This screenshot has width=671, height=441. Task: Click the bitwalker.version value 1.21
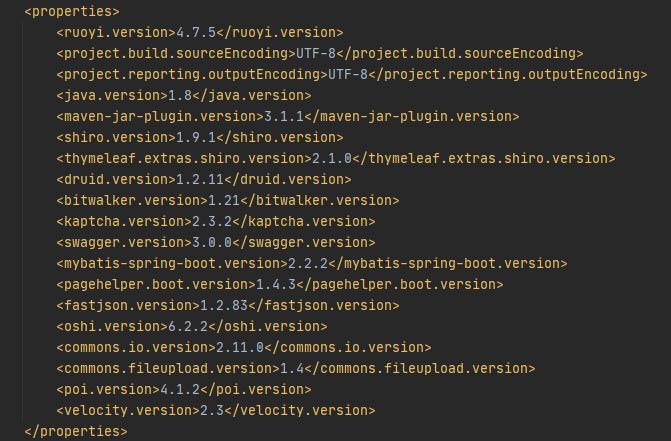(224, 200)
